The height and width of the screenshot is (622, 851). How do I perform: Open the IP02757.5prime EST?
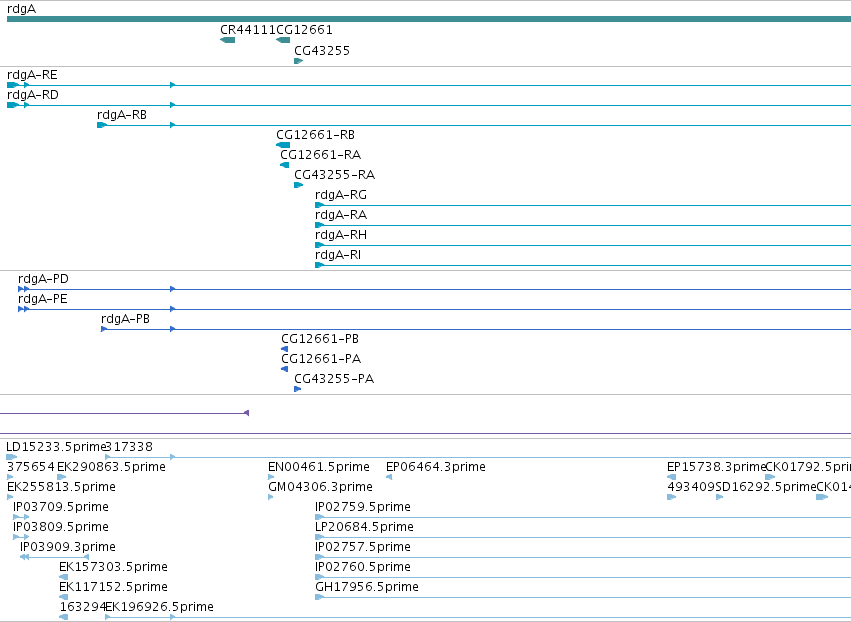[x=583, y=557]
